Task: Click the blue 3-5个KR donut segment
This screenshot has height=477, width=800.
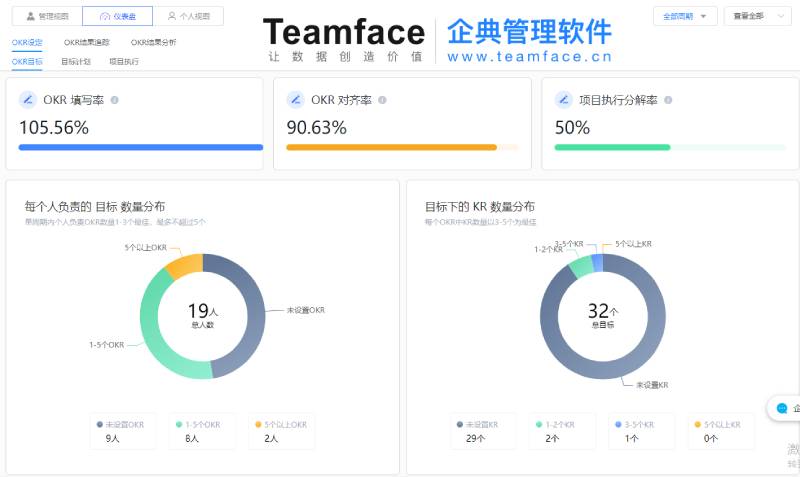Action: pos(597,263)
